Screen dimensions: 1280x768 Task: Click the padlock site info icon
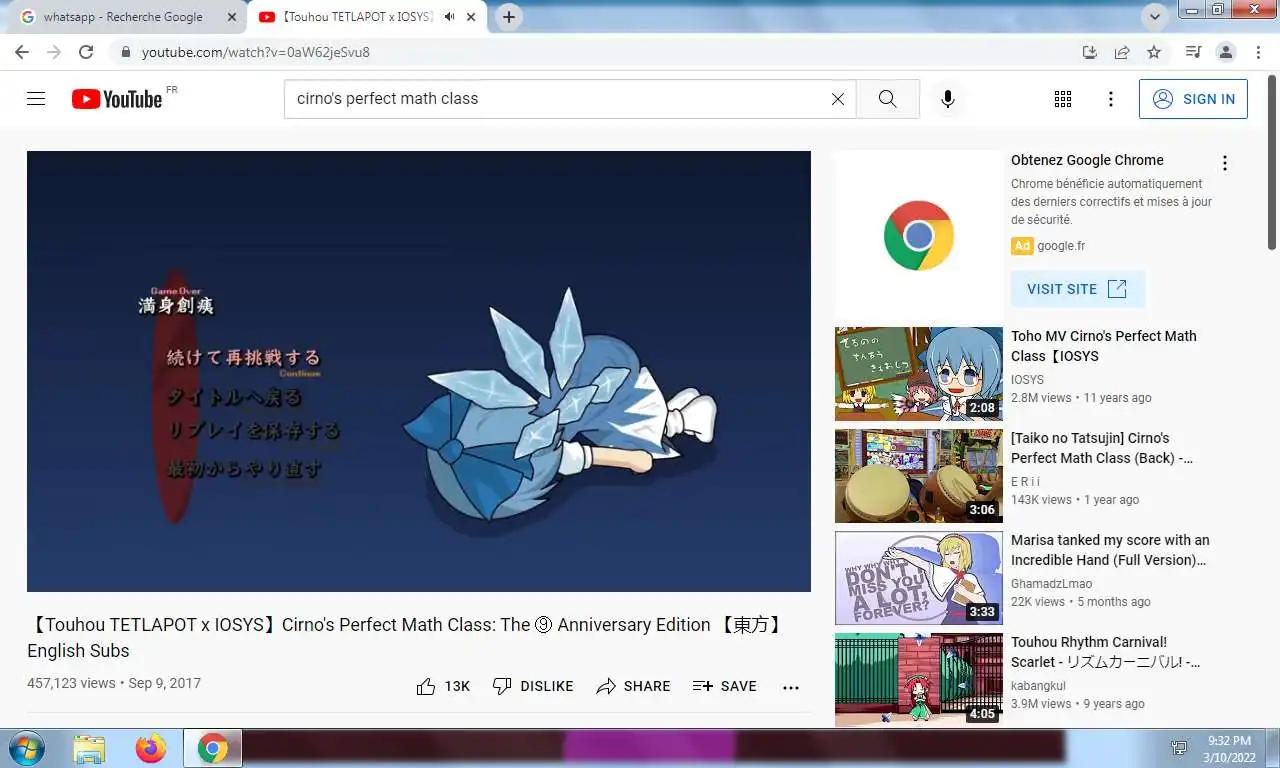pos(125,52)
